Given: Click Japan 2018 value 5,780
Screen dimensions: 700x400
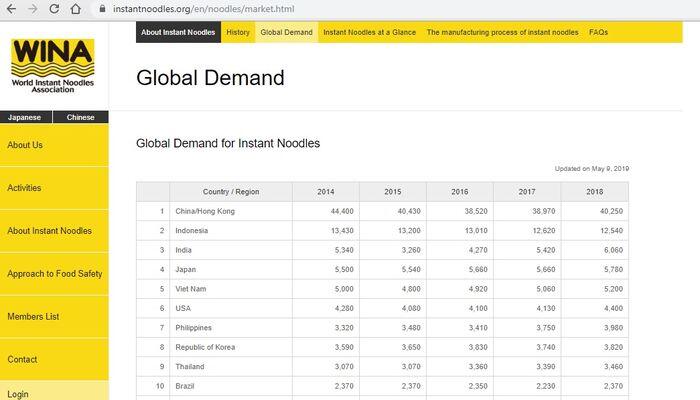Looking at the screenshot, I should coord(613,270).
